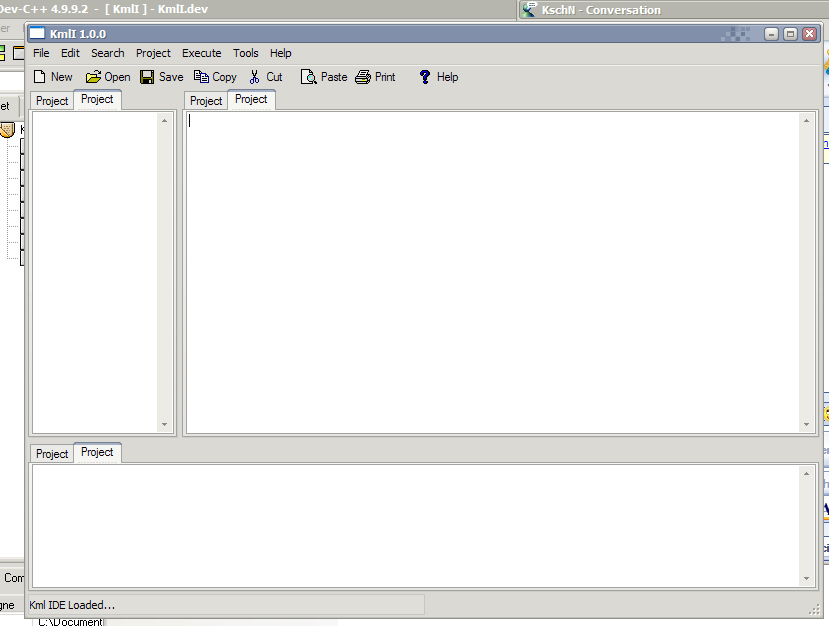
Task: Open the Execute menu
Action: pos(201,53)
